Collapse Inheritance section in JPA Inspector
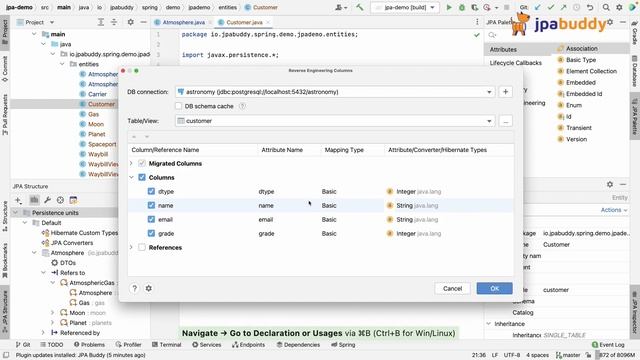This screenshot has height=360, width=640. tap(489, 324)
